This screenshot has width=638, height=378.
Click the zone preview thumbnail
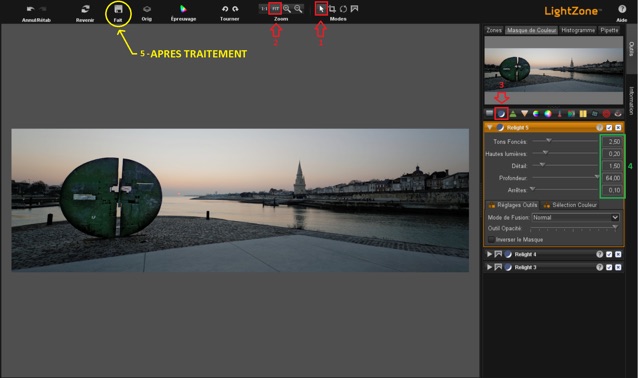553,70
